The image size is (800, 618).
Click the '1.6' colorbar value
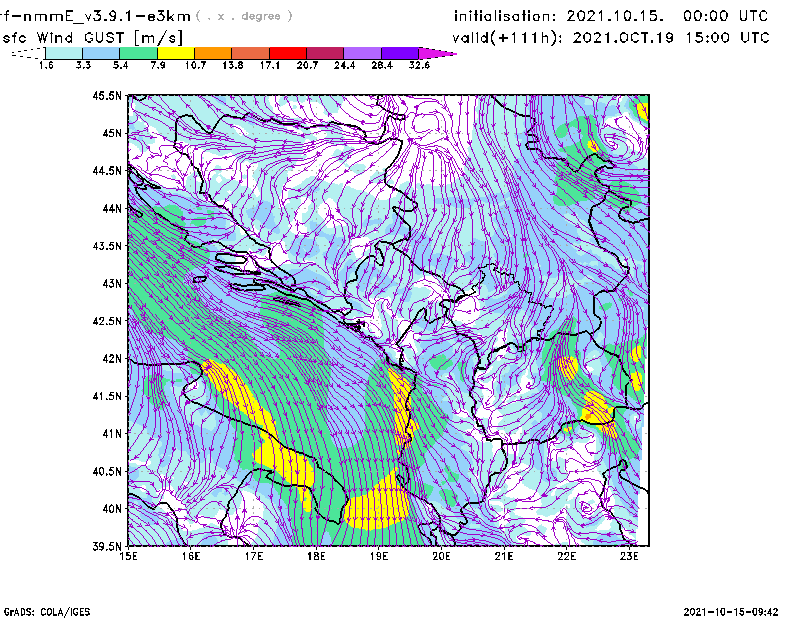click(46, 65)
